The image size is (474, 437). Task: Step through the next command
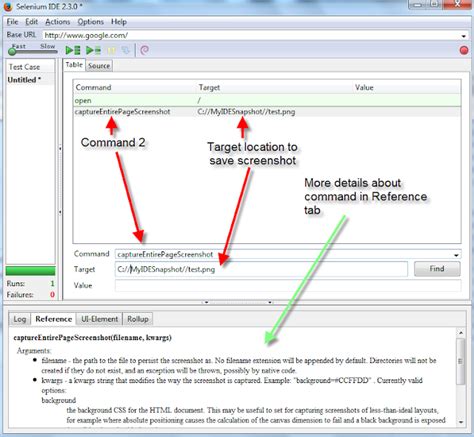click(x=126, y=51)
